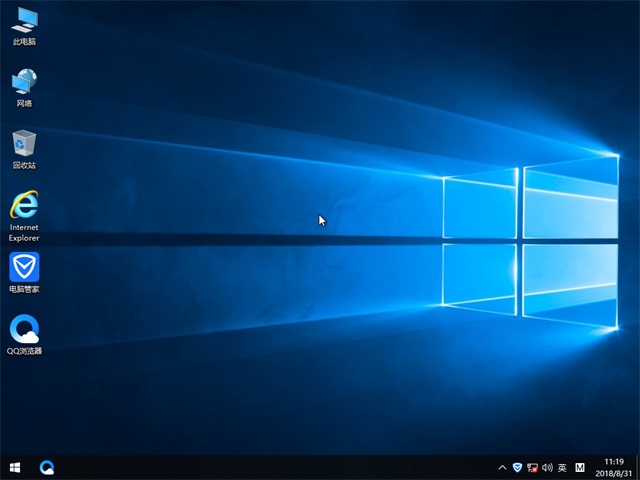Open the 回收站 Recycle Bin icon
The height and width of the screenshot is (480, 640).
point(24,144)
